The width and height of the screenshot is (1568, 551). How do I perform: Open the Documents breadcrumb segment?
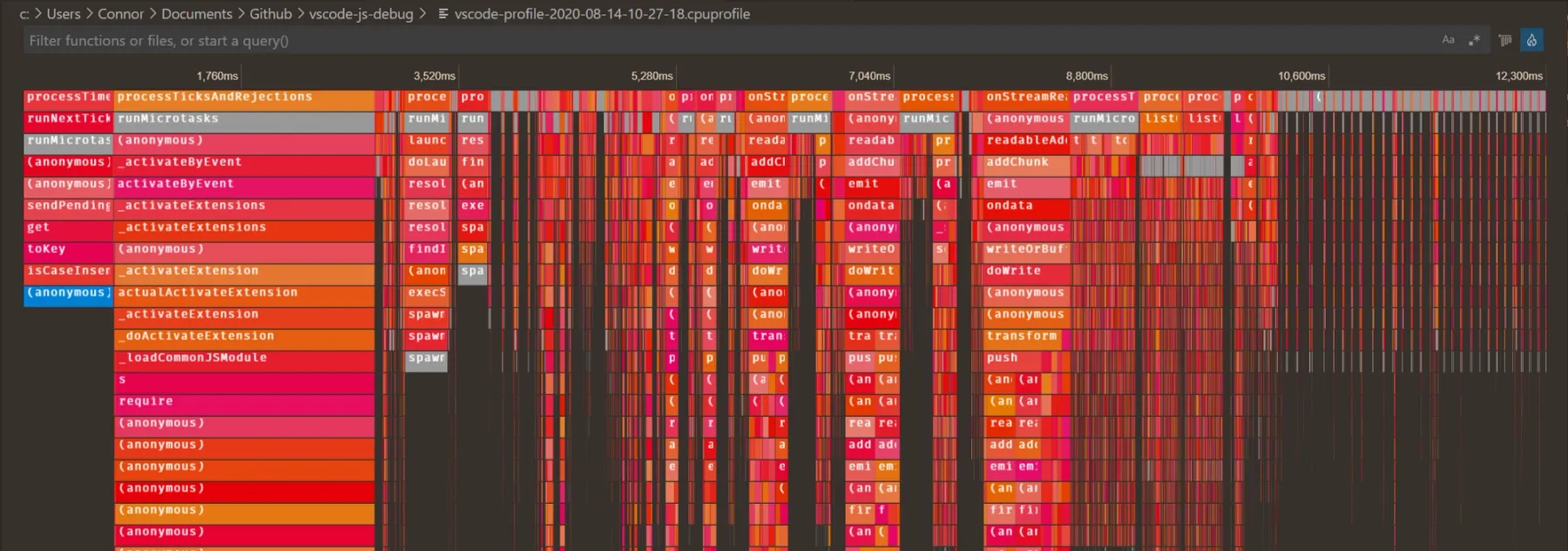[x=196, y=14]
